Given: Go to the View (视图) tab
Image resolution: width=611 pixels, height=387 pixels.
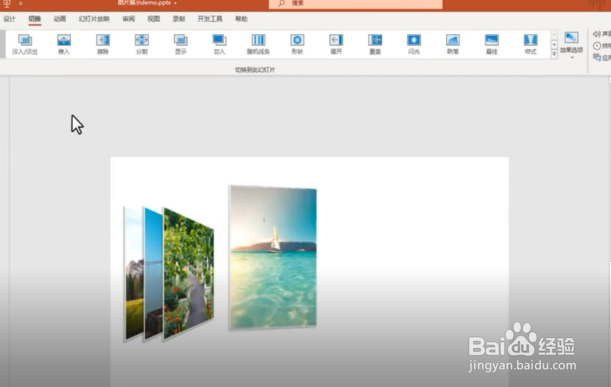Looking at the screenshot, I should pos(154,19).
